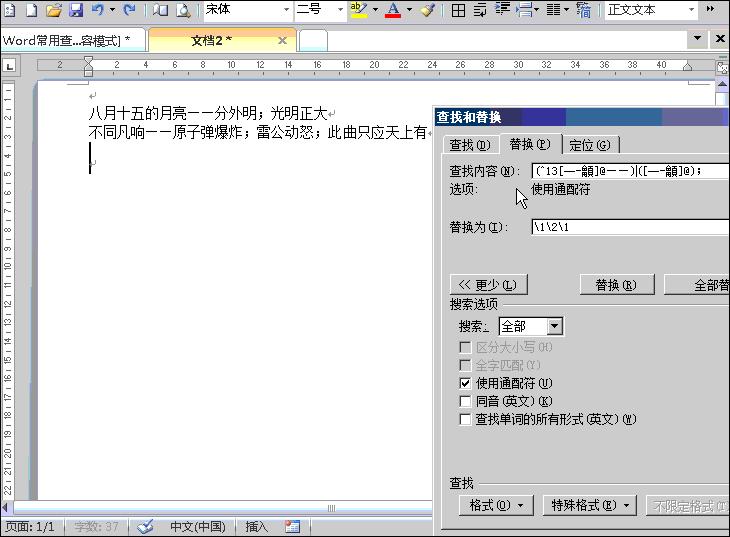Screen dimensions: 730x537
Task: Close the document pane X button
Action: pyautogui.click(x=720, y=39)
